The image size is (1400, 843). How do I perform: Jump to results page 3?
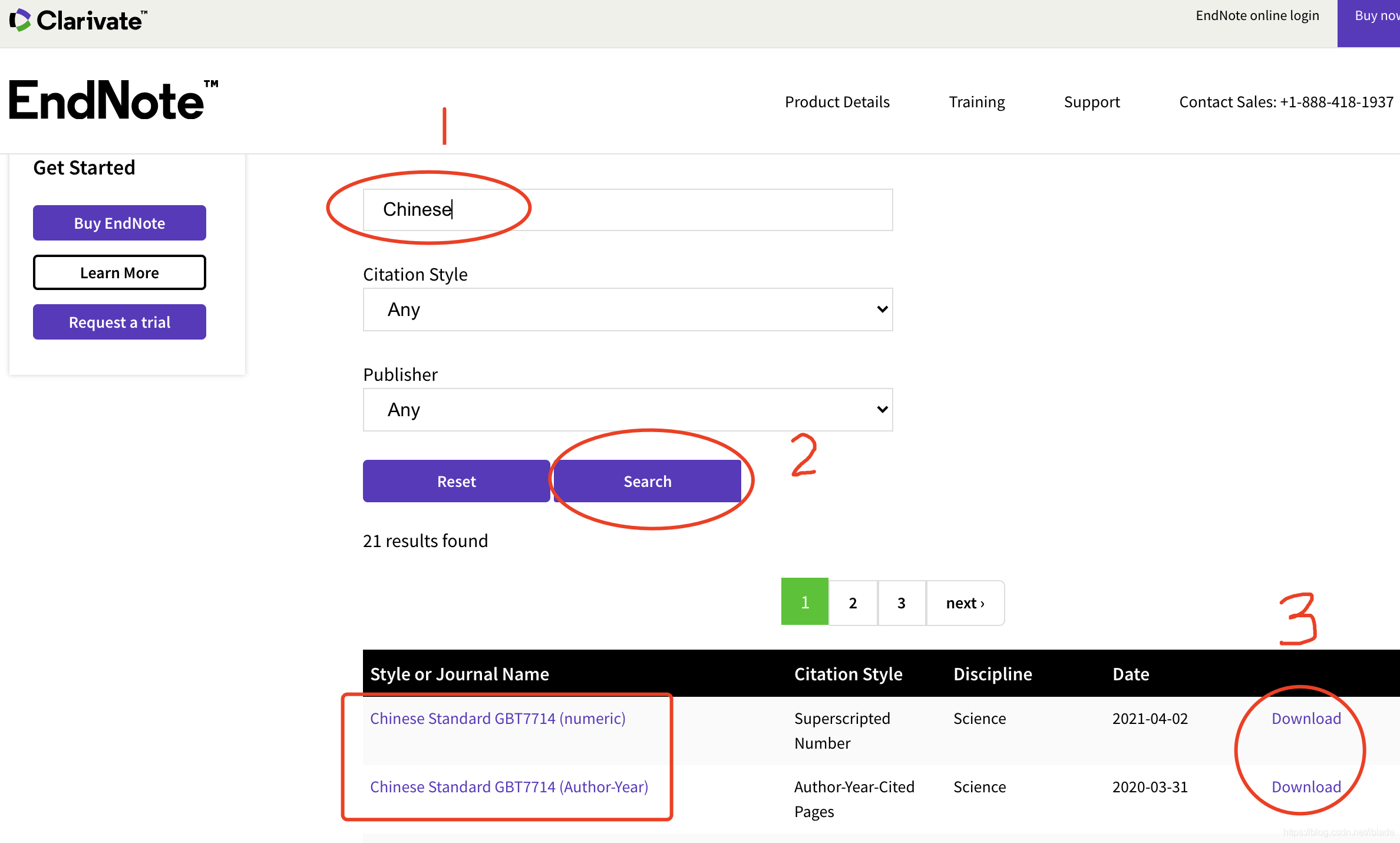[x=901, y=602]
